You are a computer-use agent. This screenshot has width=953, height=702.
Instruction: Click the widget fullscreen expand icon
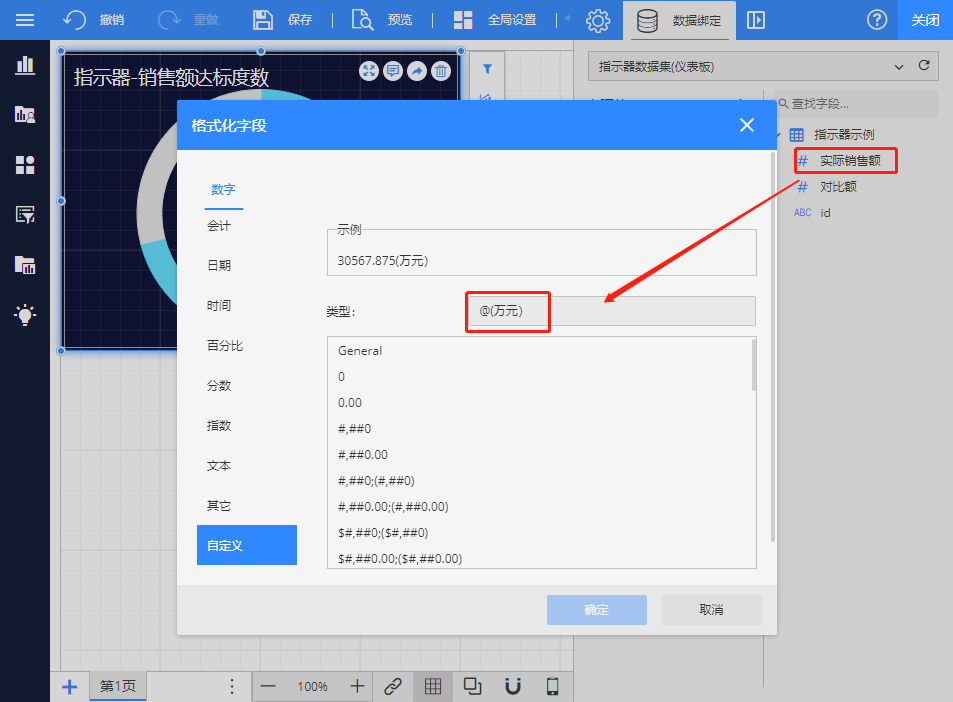point(369,71)
